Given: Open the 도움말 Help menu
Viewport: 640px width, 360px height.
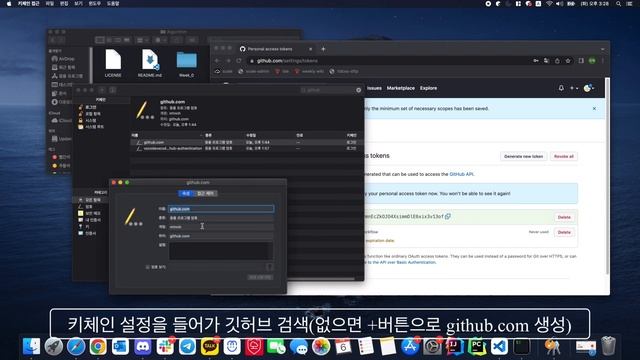Looking at the screenshot, I should [x=113, y=4].
